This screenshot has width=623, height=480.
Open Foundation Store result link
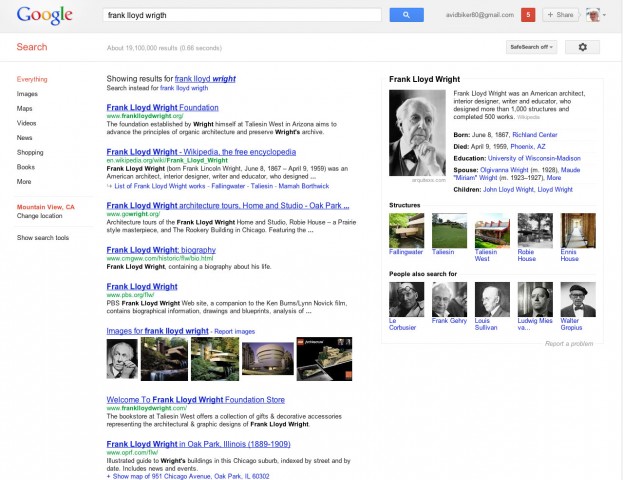[x=195, y=400]
